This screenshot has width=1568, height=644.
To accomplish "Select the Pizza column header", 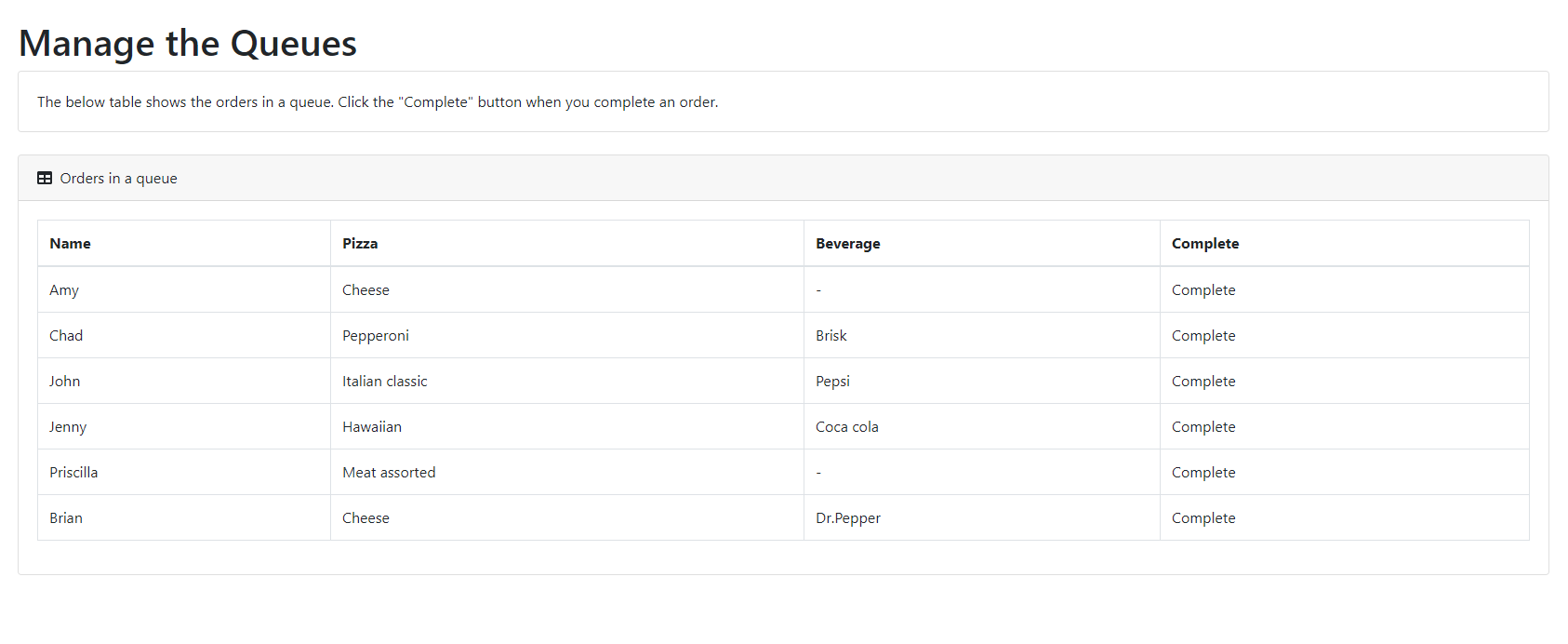I will [360, 244].
